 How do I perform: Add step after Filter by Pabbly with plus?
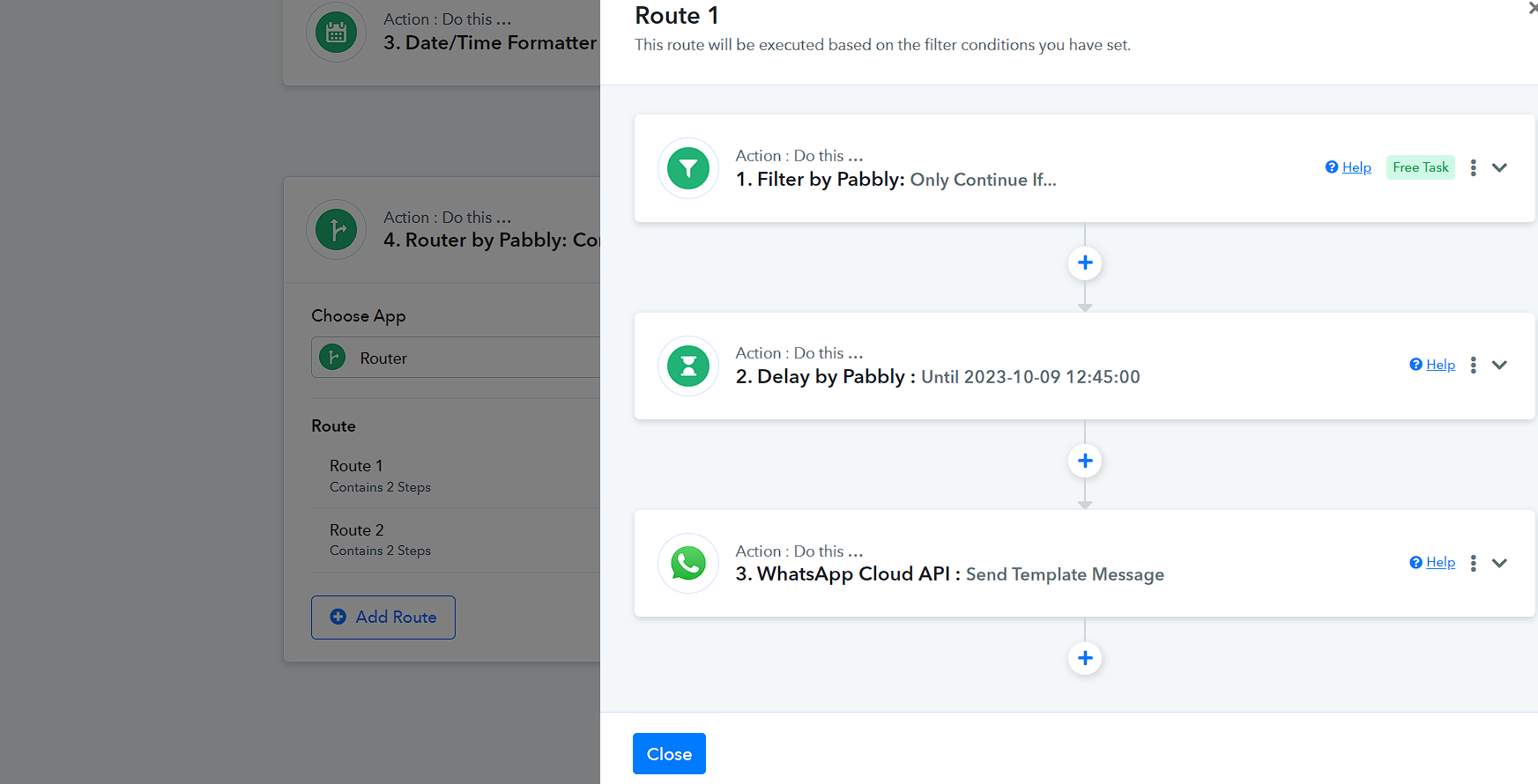pos(1085,263)
